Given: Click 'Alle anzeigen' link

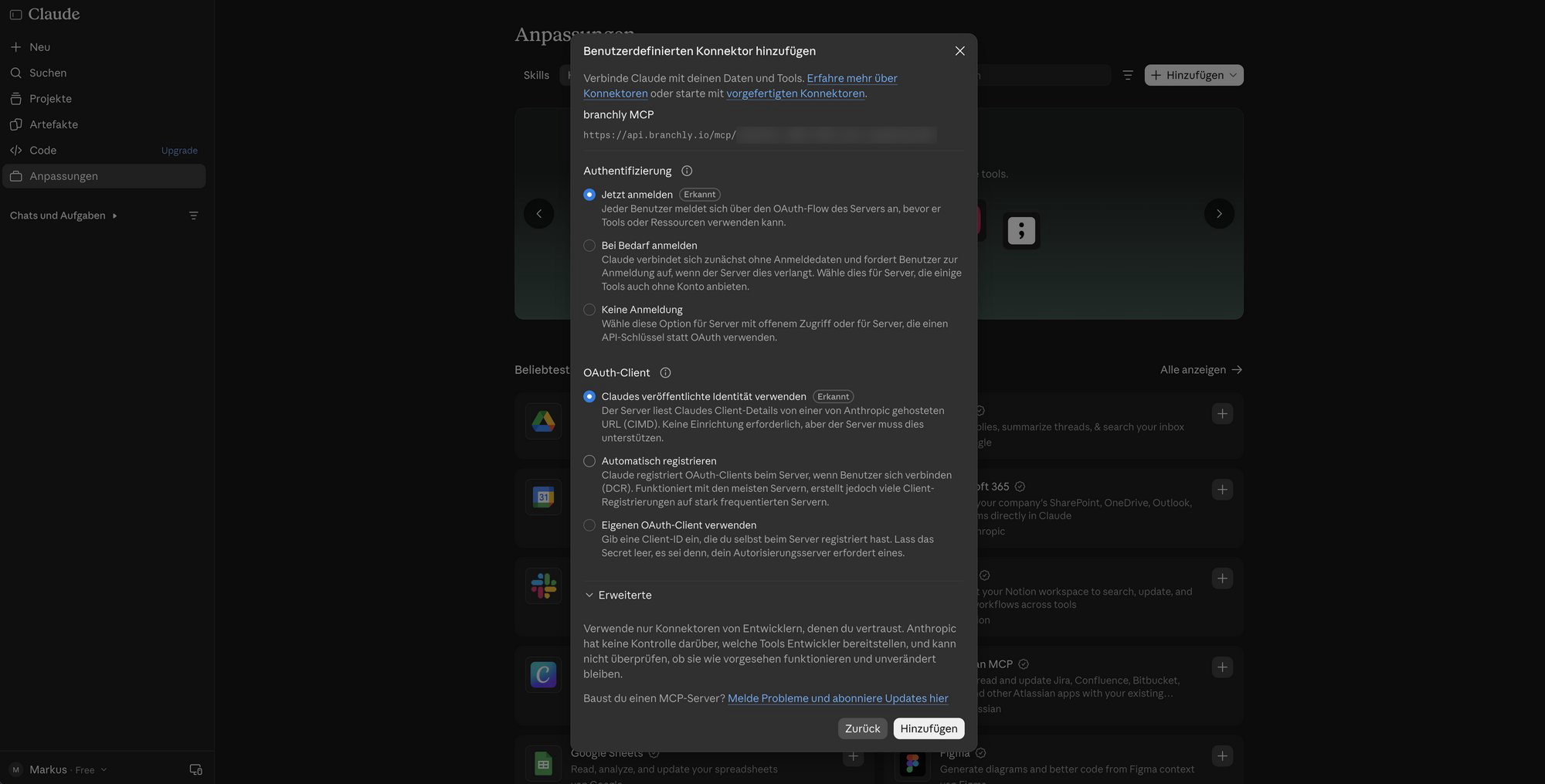Looking at the screenshot, I should pos(1200,370).
